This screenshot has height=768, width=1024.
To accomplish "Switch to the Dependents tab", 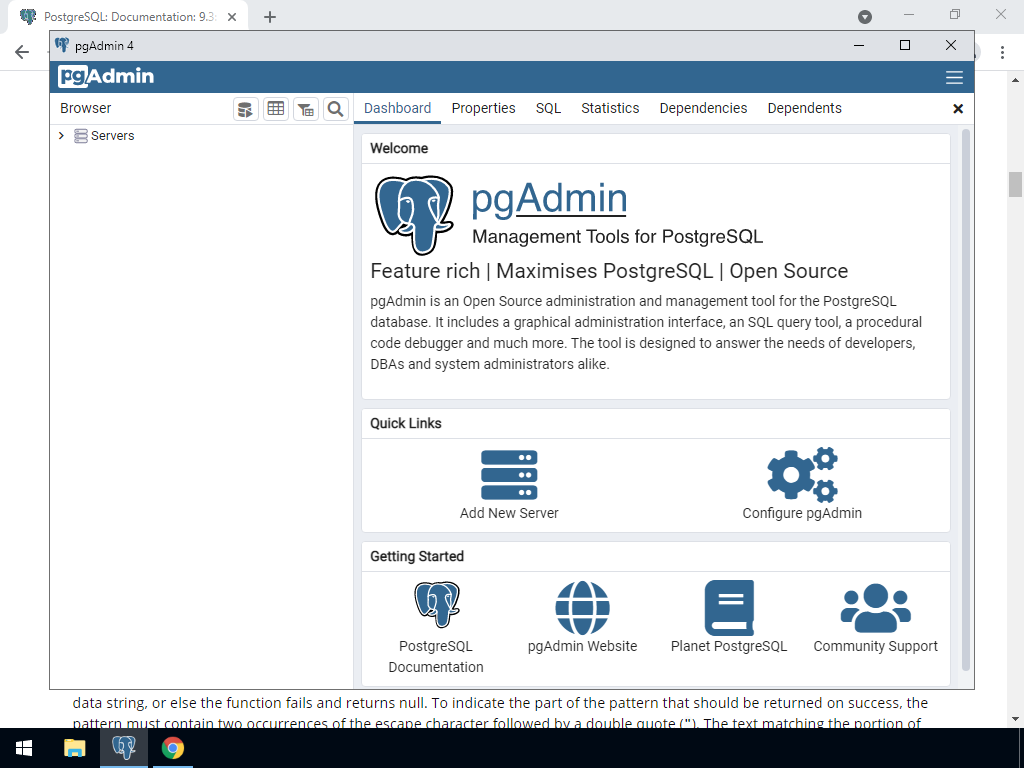I will tap(804, 108).
